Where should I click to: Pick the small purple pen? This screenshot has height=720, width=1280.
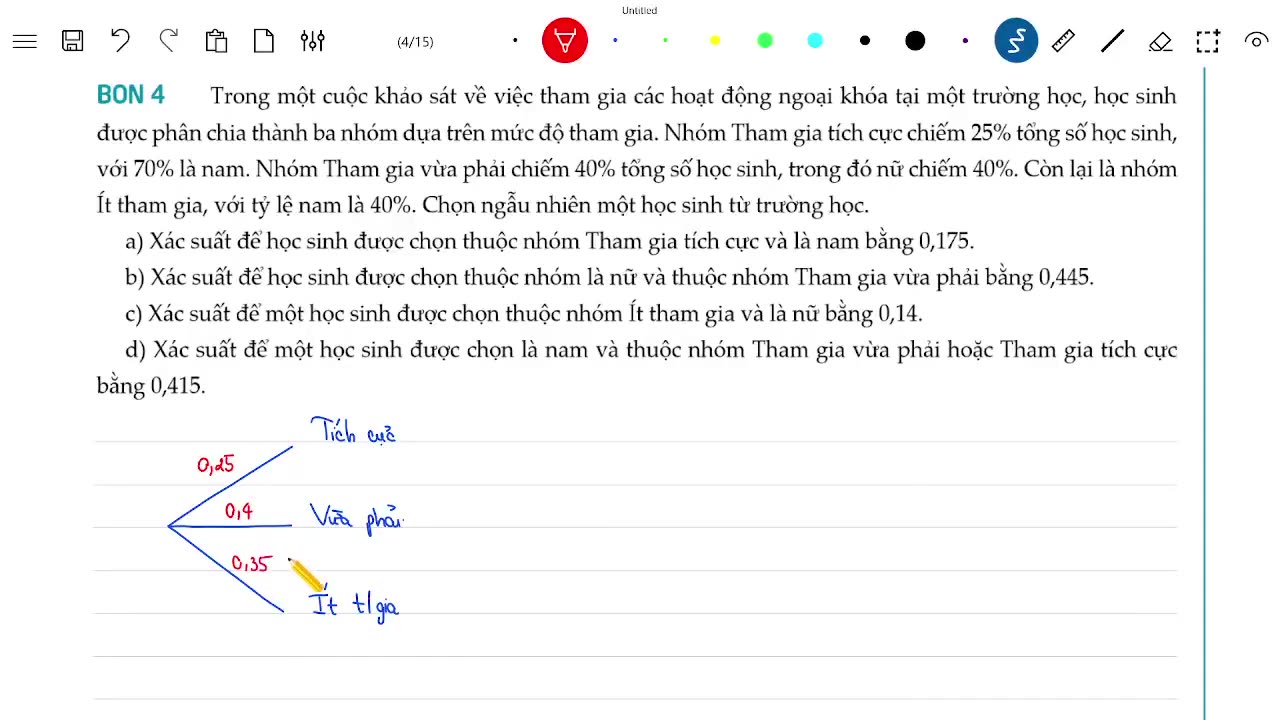(965, 41)
